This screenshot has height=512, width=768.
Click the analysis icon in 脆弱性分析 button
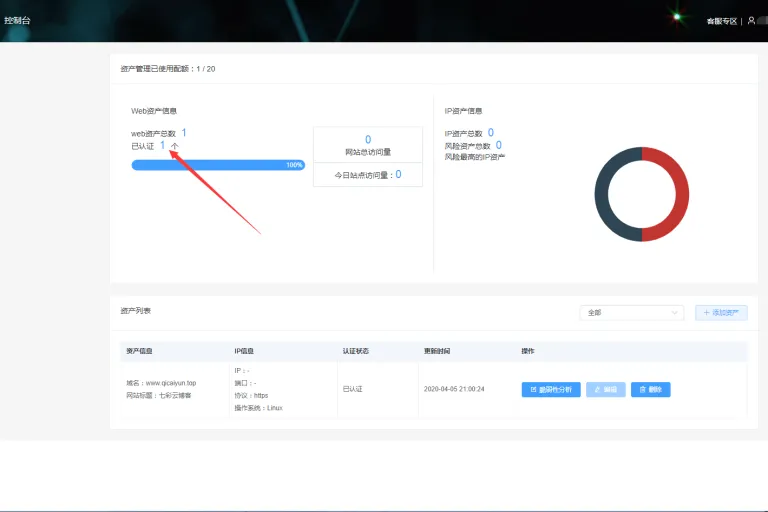[533, 390]
